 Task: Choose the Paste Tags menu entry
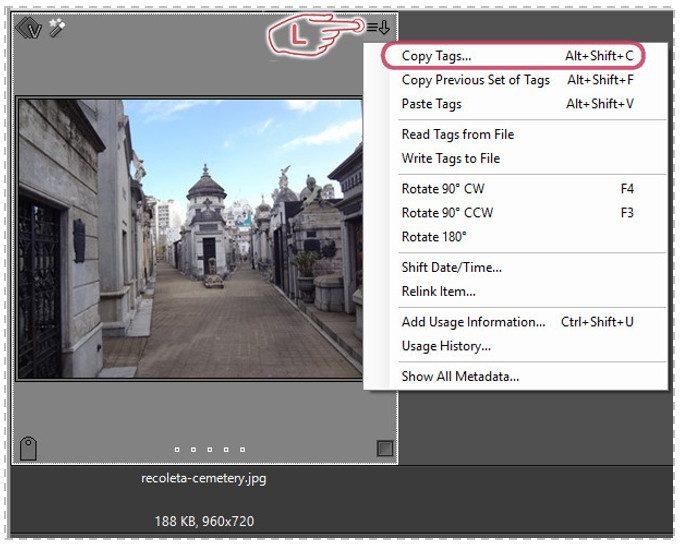pyautogui.click(x=431, y=104)
